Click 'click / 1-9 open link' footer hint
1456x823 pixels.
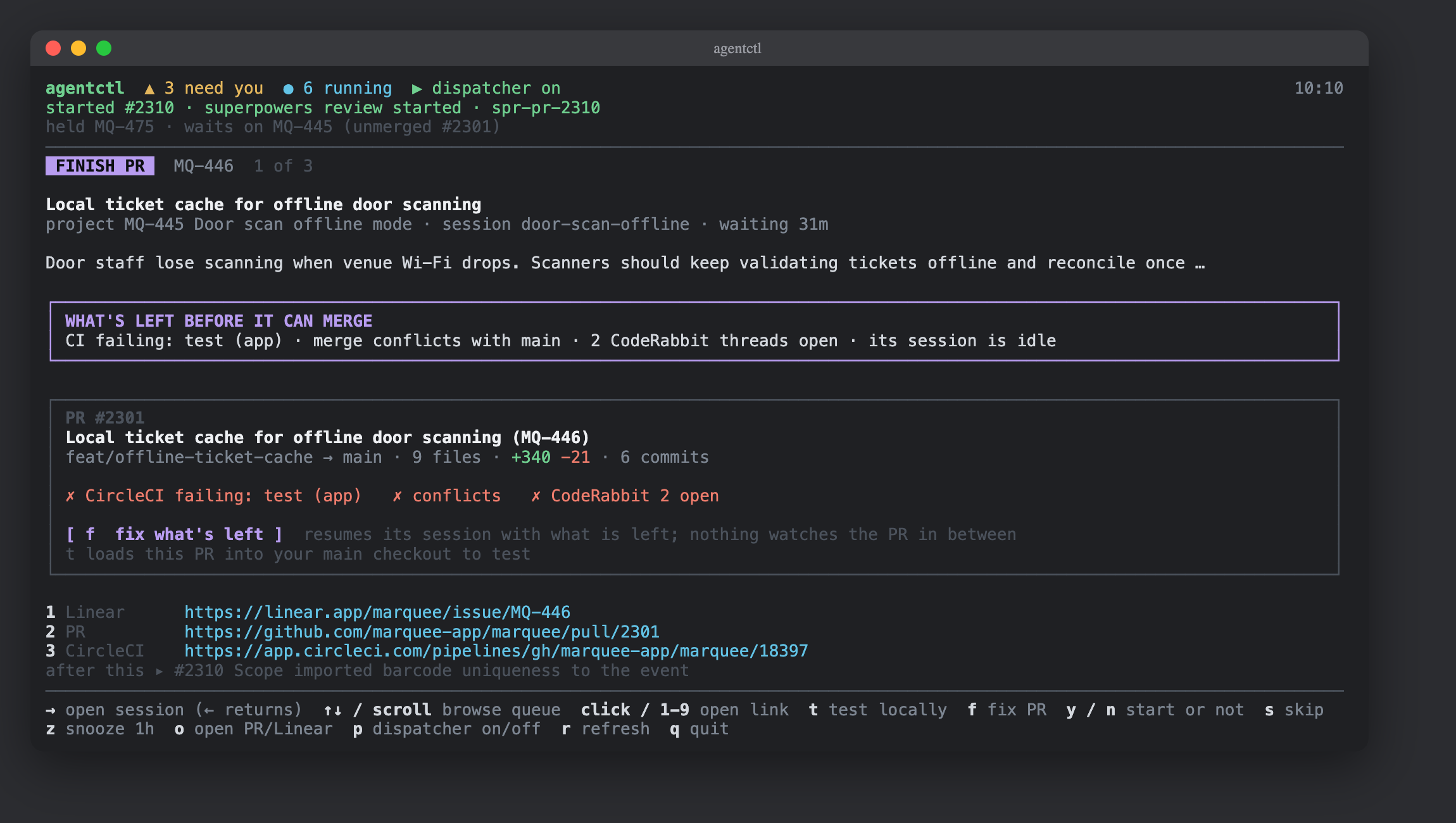pyautogui.click(x=685, y=710)
